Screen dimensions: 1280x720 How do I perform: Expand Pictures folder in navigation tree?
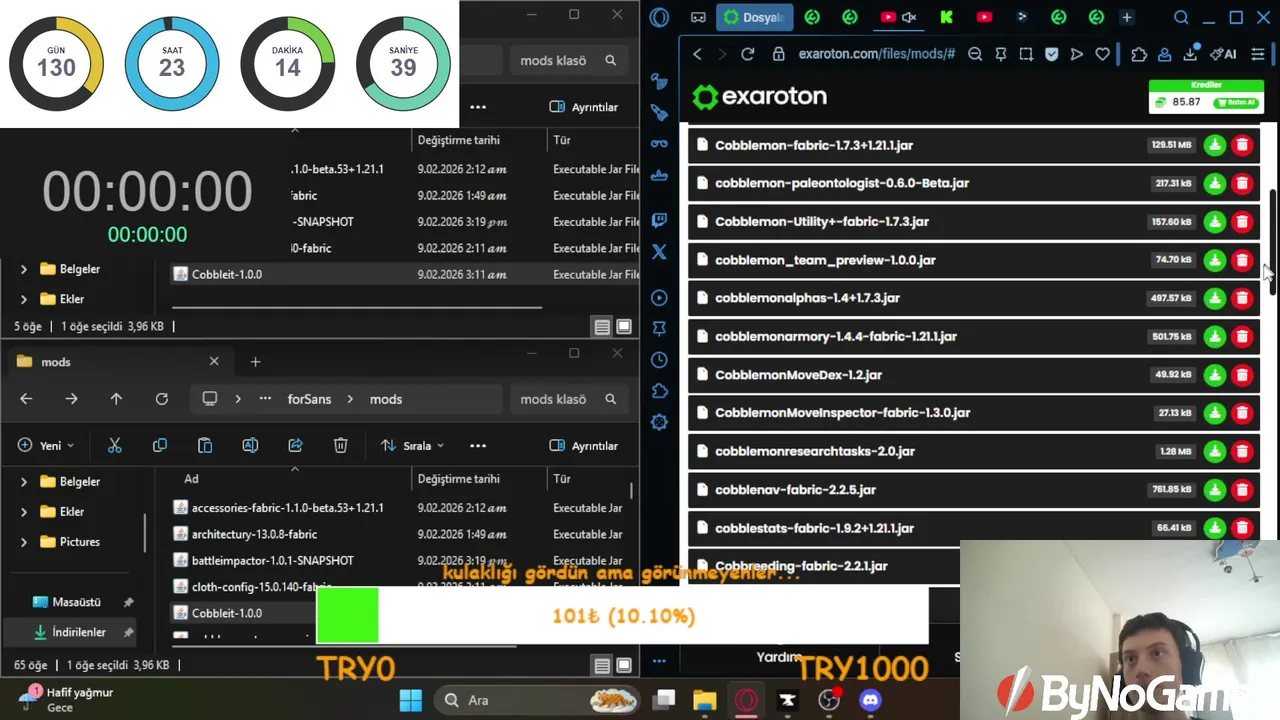pos(24,542)
